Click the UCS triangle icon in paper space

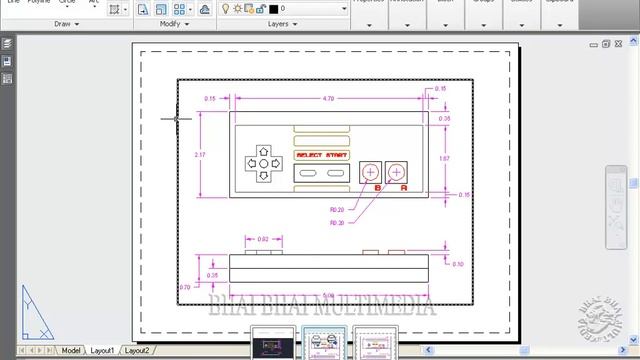(37, 313)
